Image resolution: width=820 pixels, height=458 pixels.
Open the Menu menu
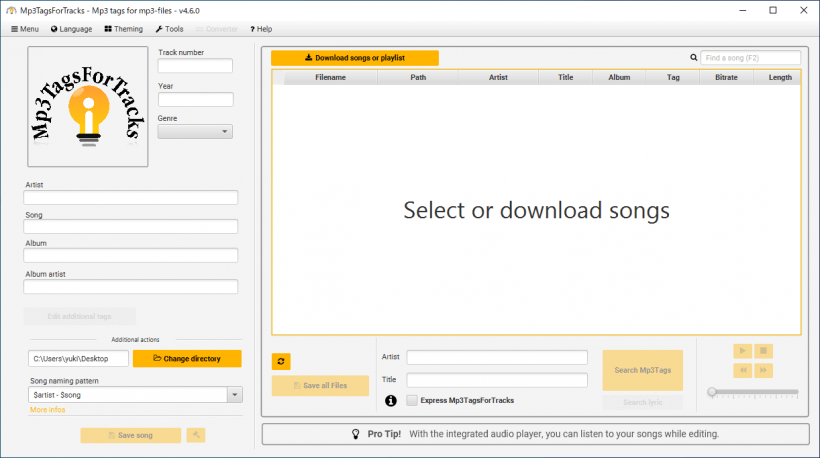[25, 29]
